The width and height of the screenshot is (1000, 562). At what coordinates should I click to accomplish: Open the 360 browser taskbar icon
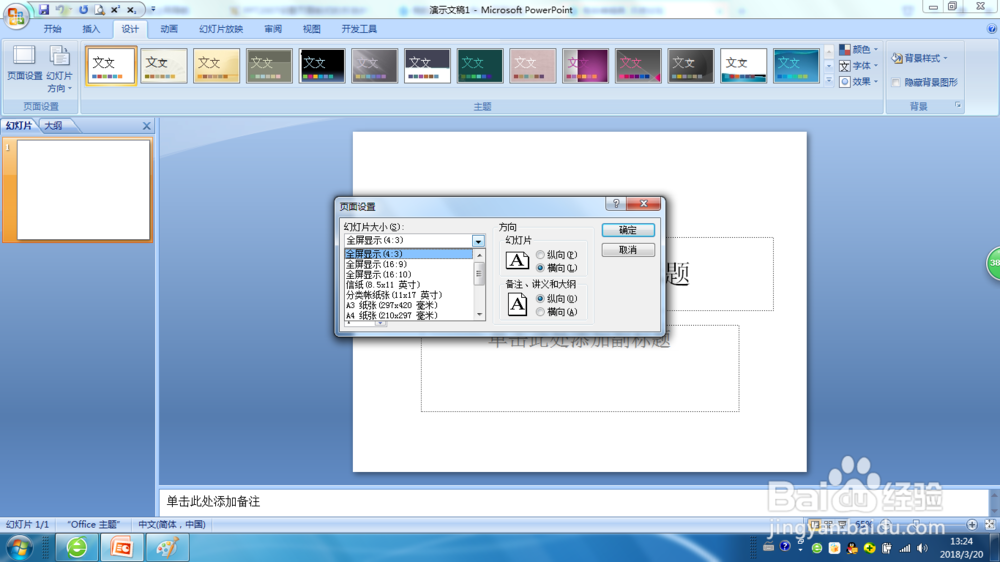coord(77,548)
